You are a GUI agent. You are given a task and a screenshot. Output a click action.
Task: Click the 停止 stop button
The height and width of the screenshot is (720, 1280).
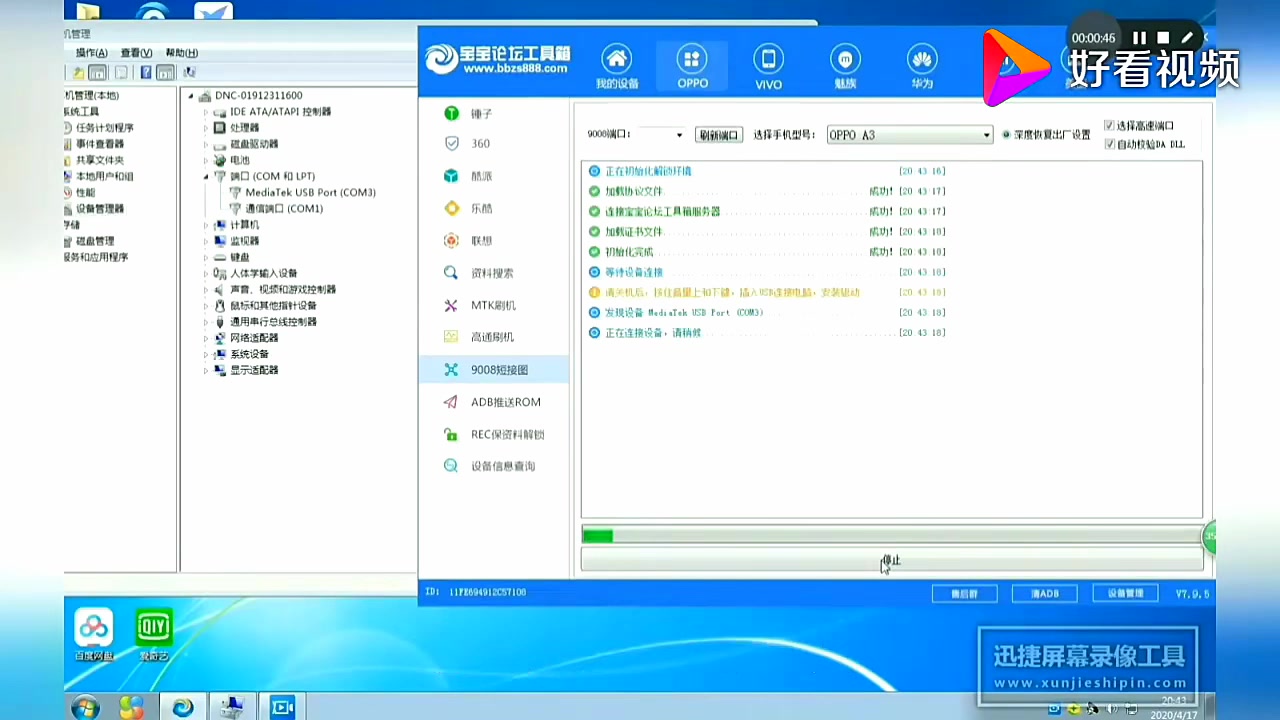coord(891,560)
